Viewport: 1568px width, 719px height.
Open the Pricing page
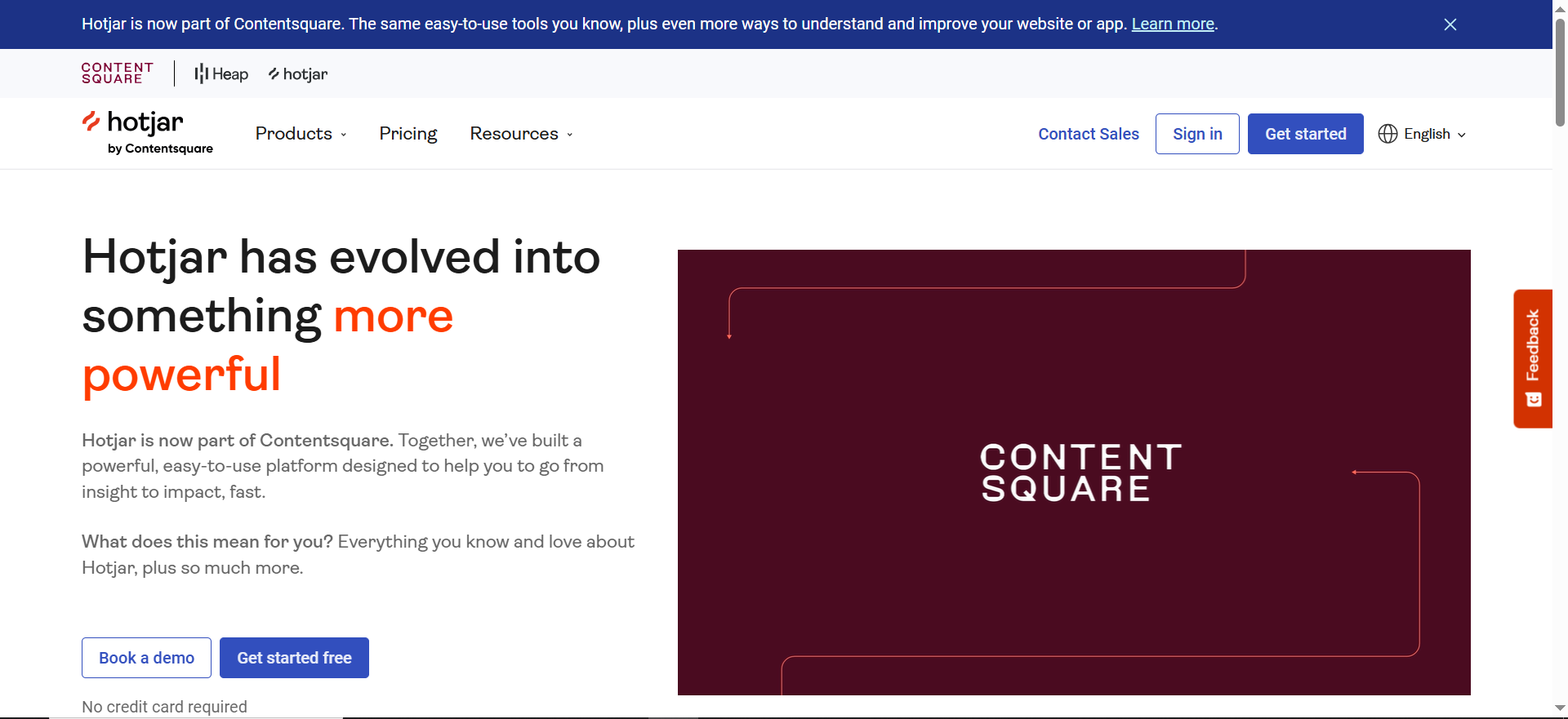click(408, 134)
